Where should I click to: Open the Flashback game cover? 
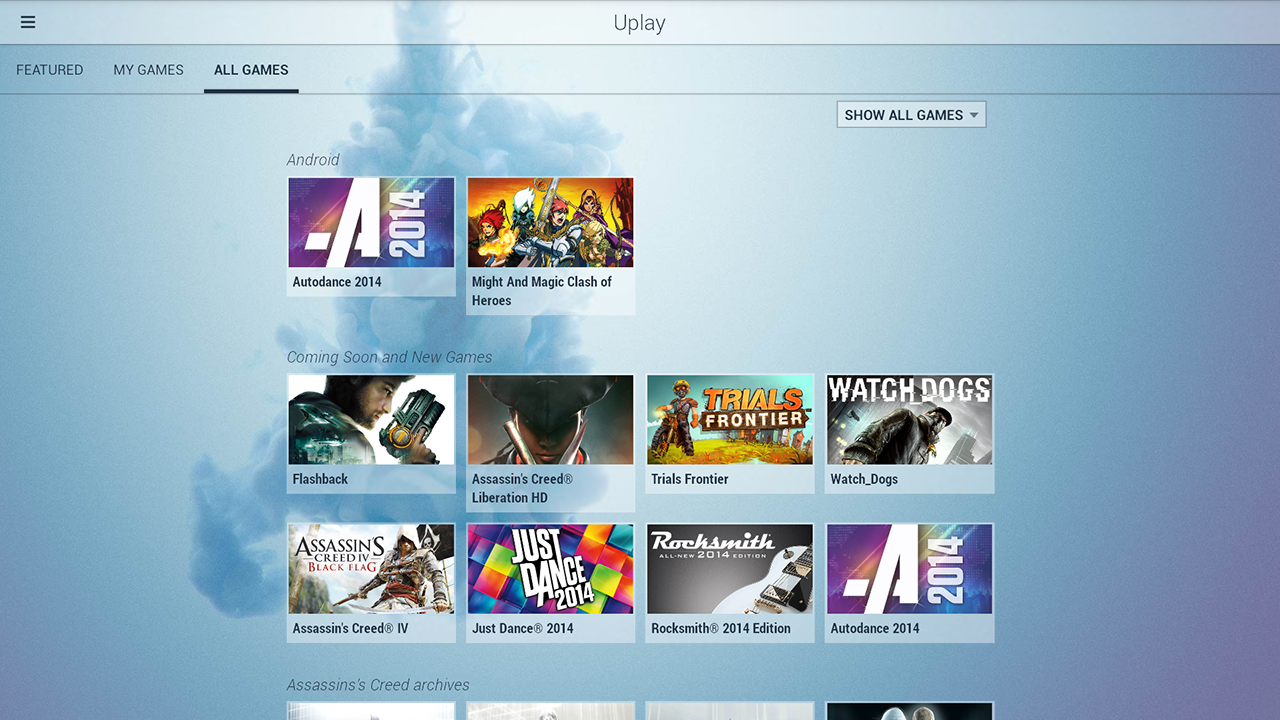click(x=371, y=420)
